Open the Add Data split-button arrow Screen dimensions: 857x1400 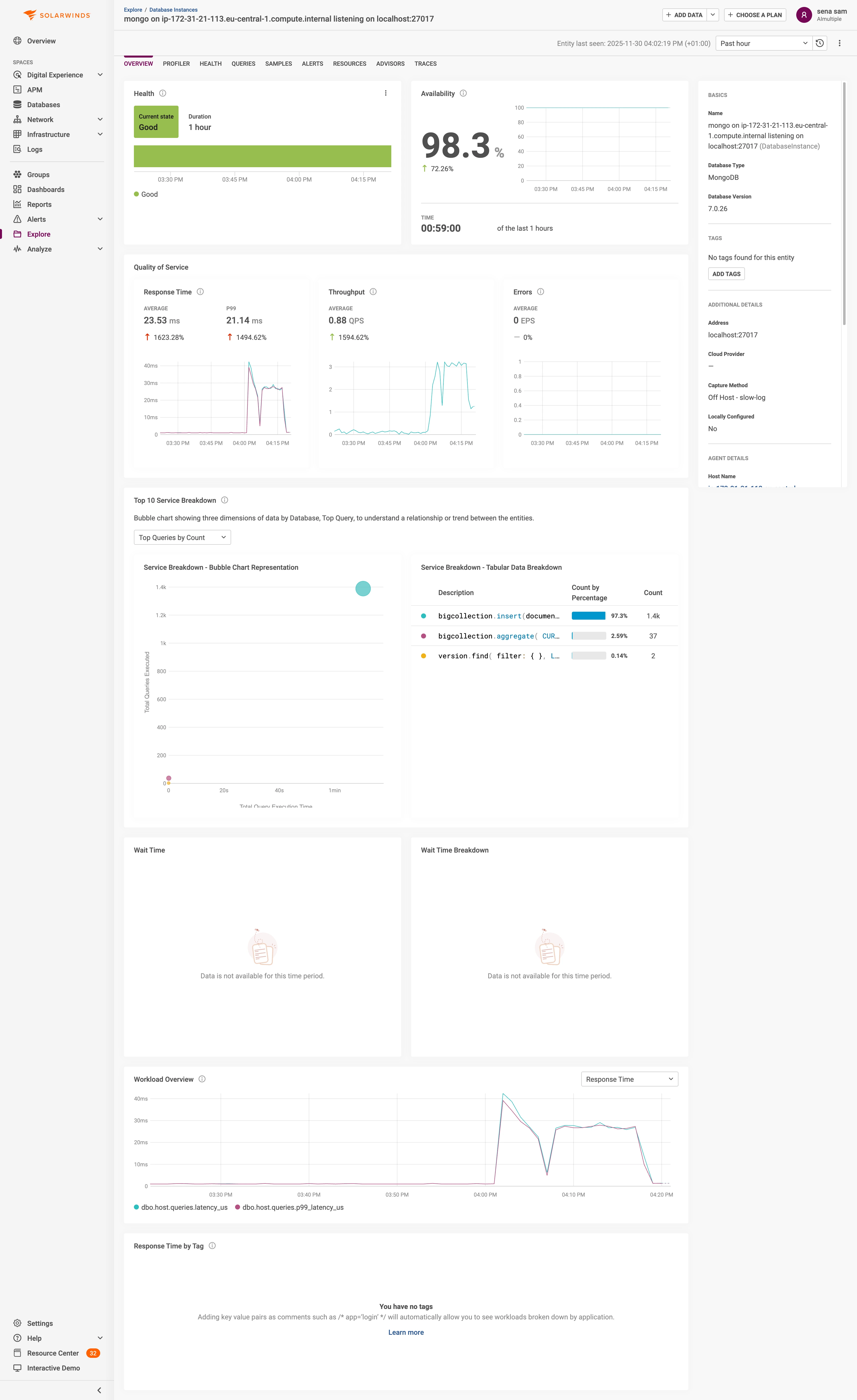point(713,15)
